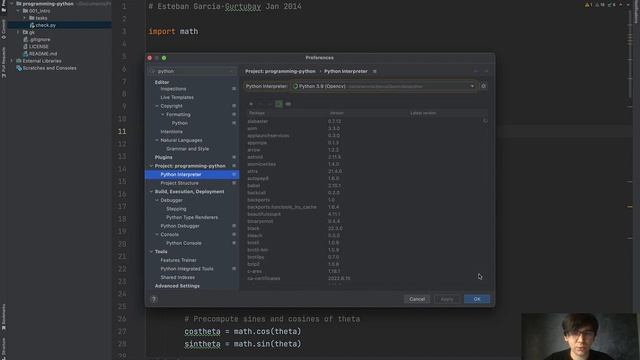Click the Apply button
640x360 pixels.
(447, 299)
